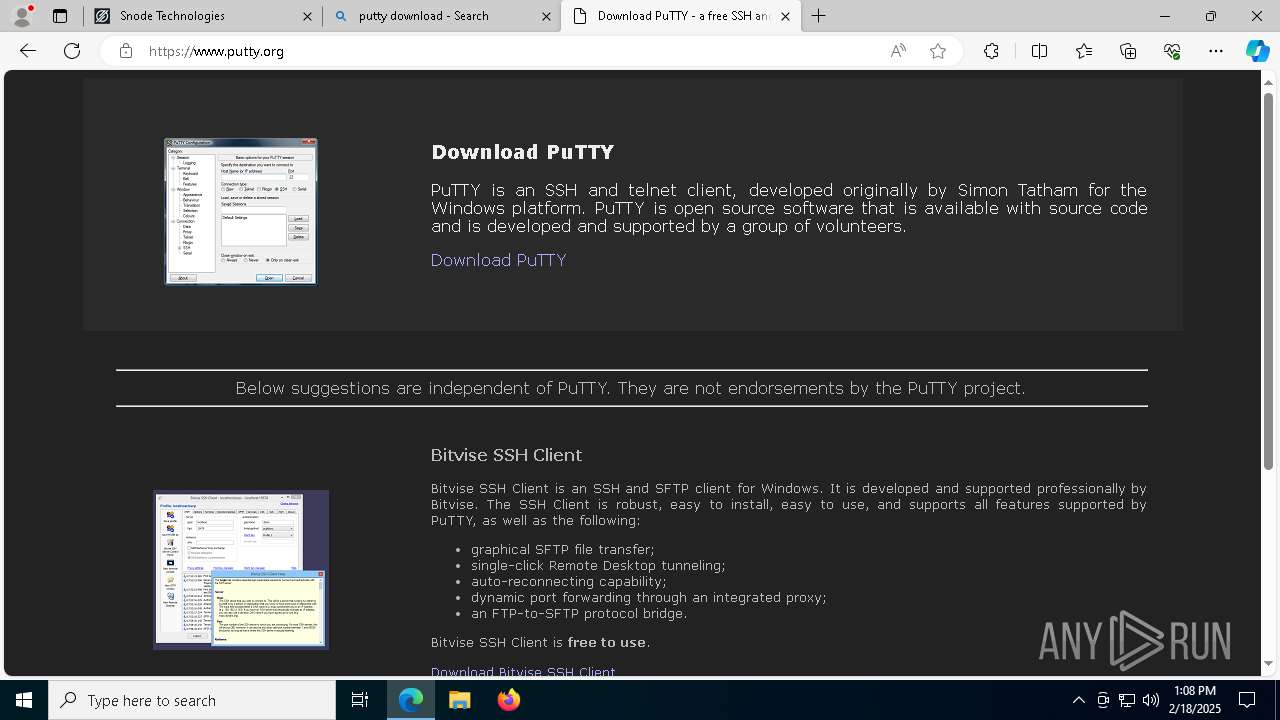The image size is (1280, 720).
Task: Launch Firefox from the taskbar
Action: pos(509,700)
